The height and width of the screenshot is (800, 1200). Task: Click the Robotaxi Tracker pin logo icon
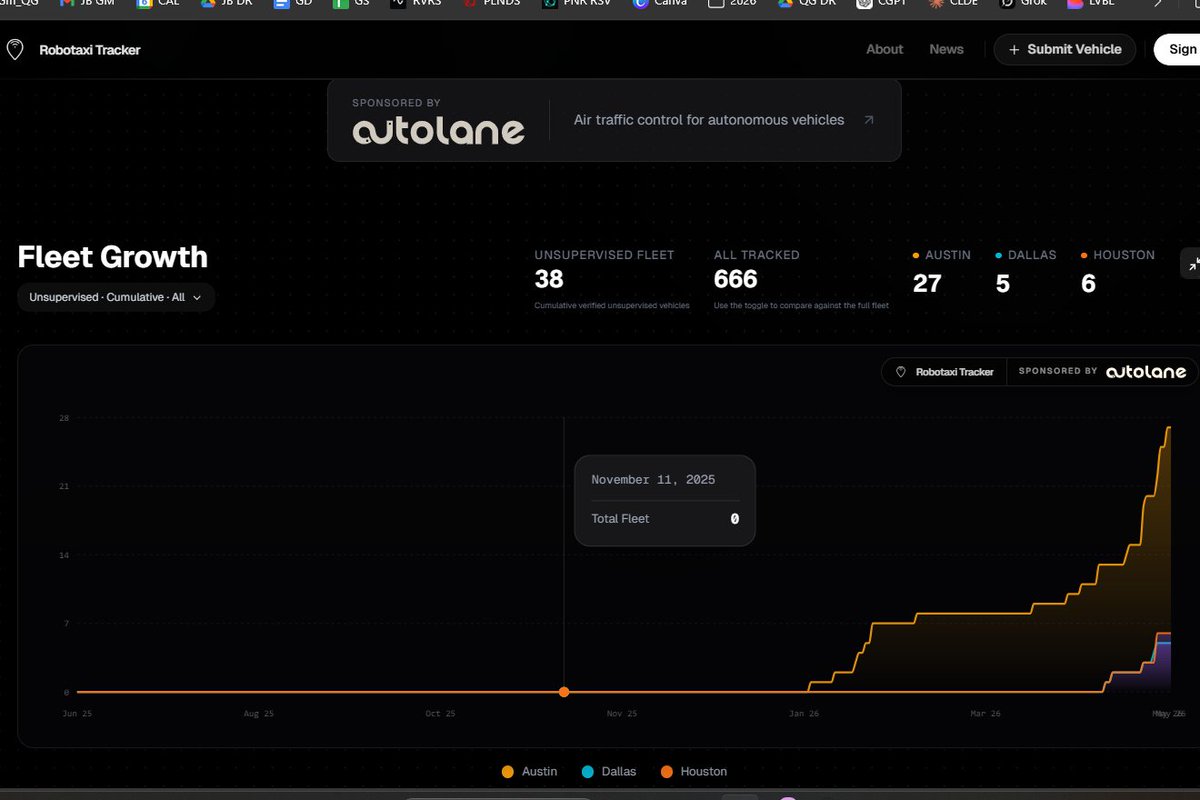click(x=15, y=49)
